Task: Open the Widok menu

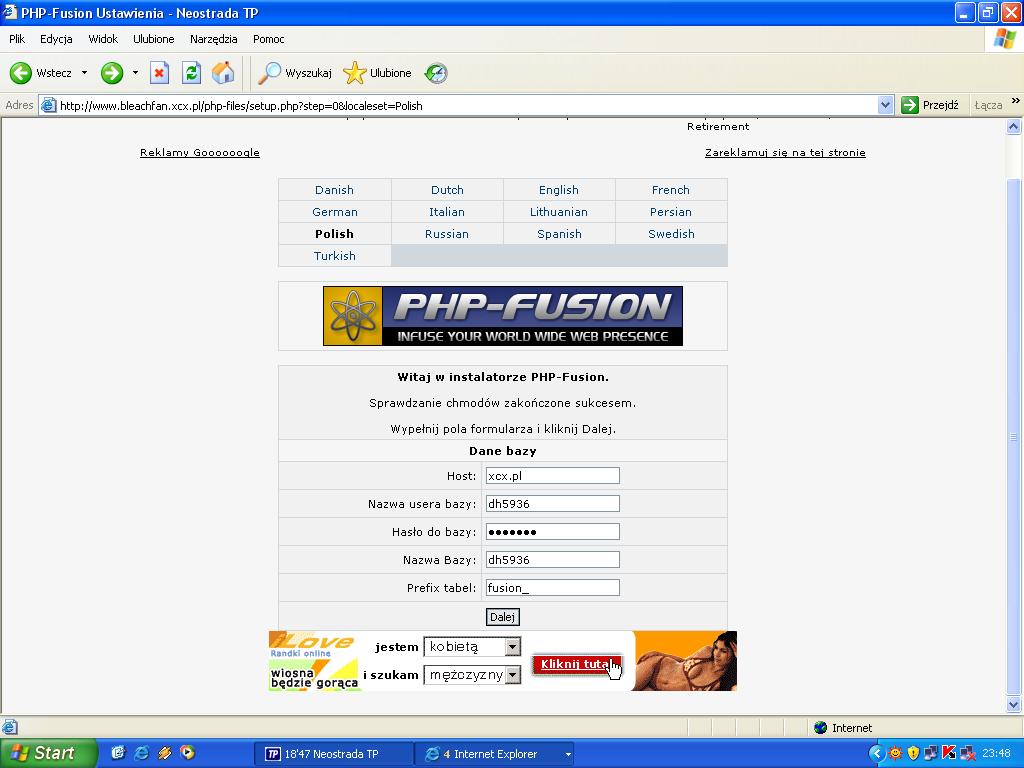Action: pyautogui.click(x=103, y=39)
